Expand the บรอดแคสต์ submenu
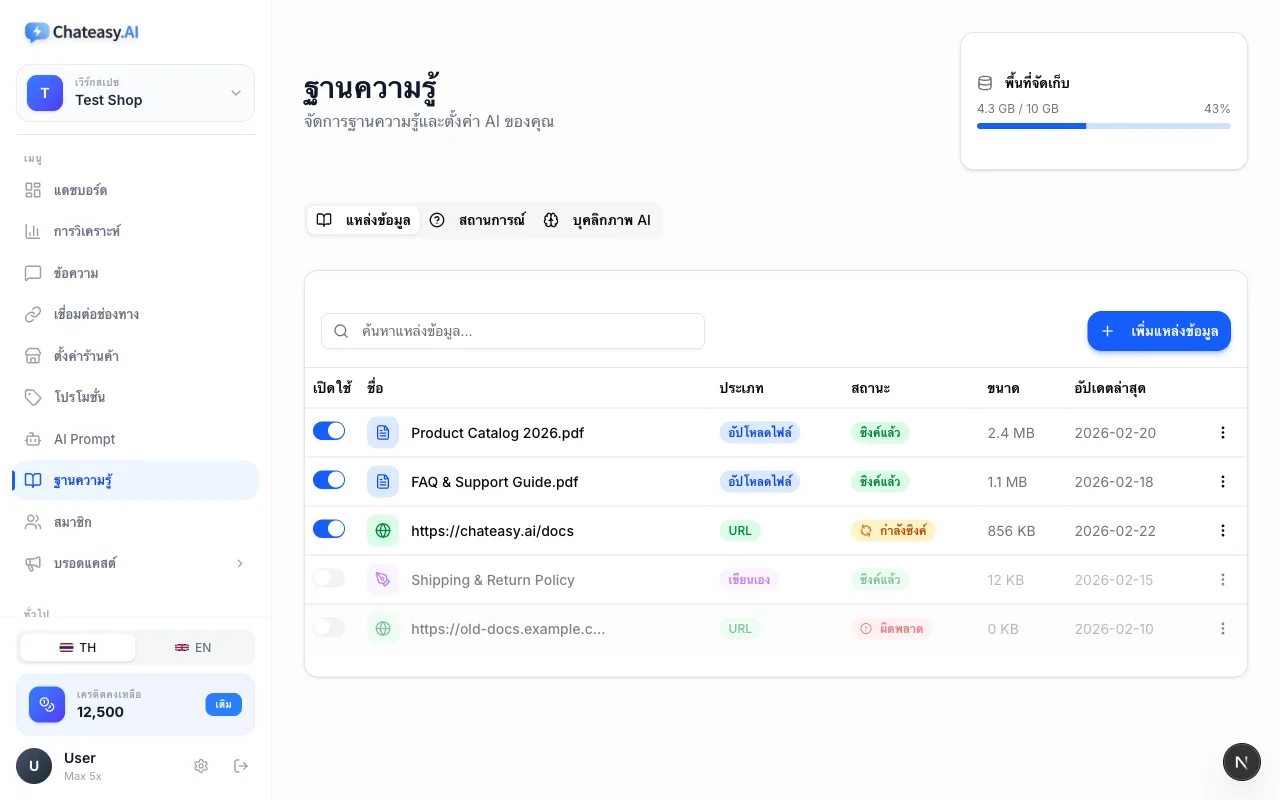1280x800 pixels. click(240, 564)
